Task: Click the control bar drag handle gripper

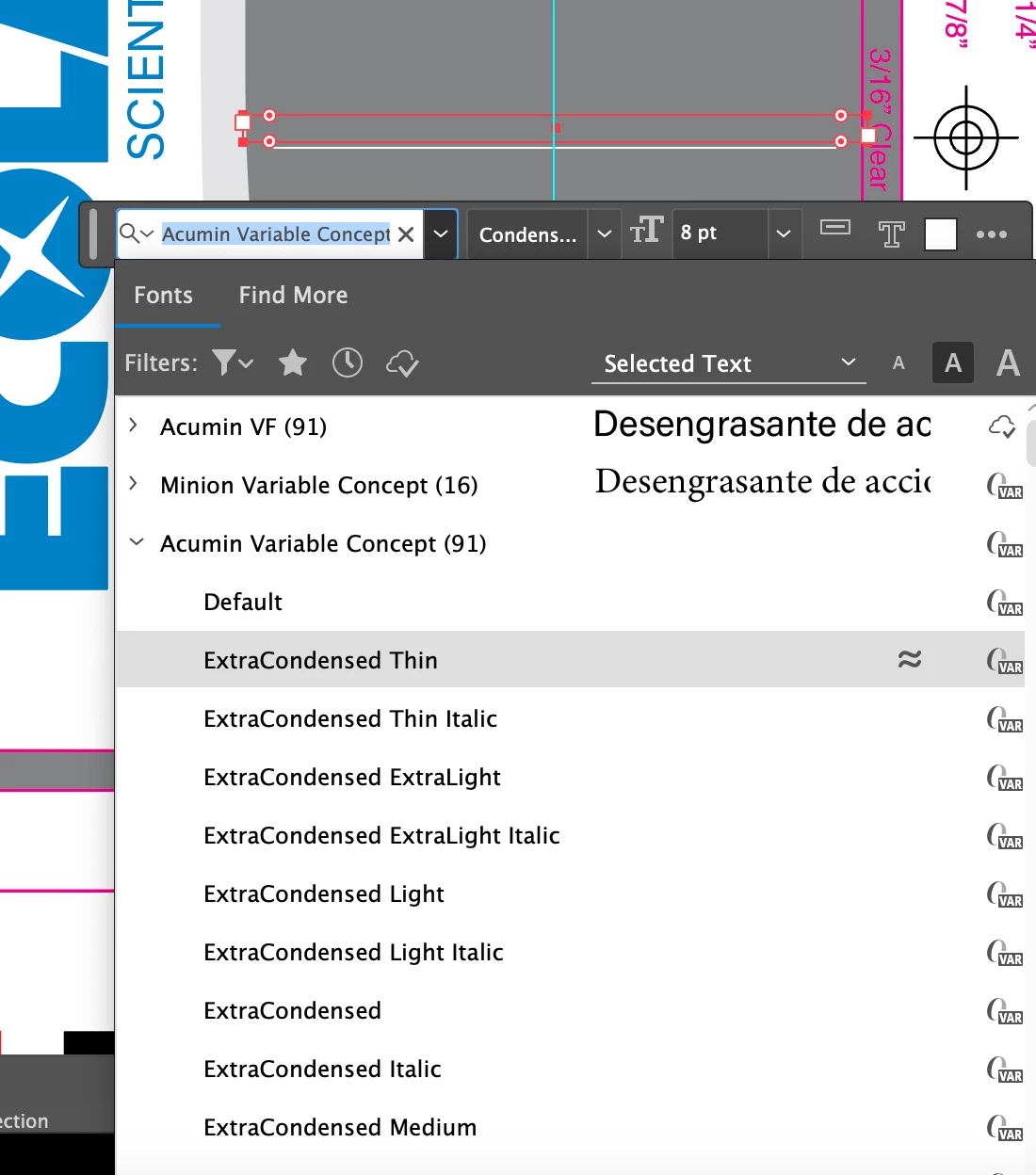Action: coord(93,234)
